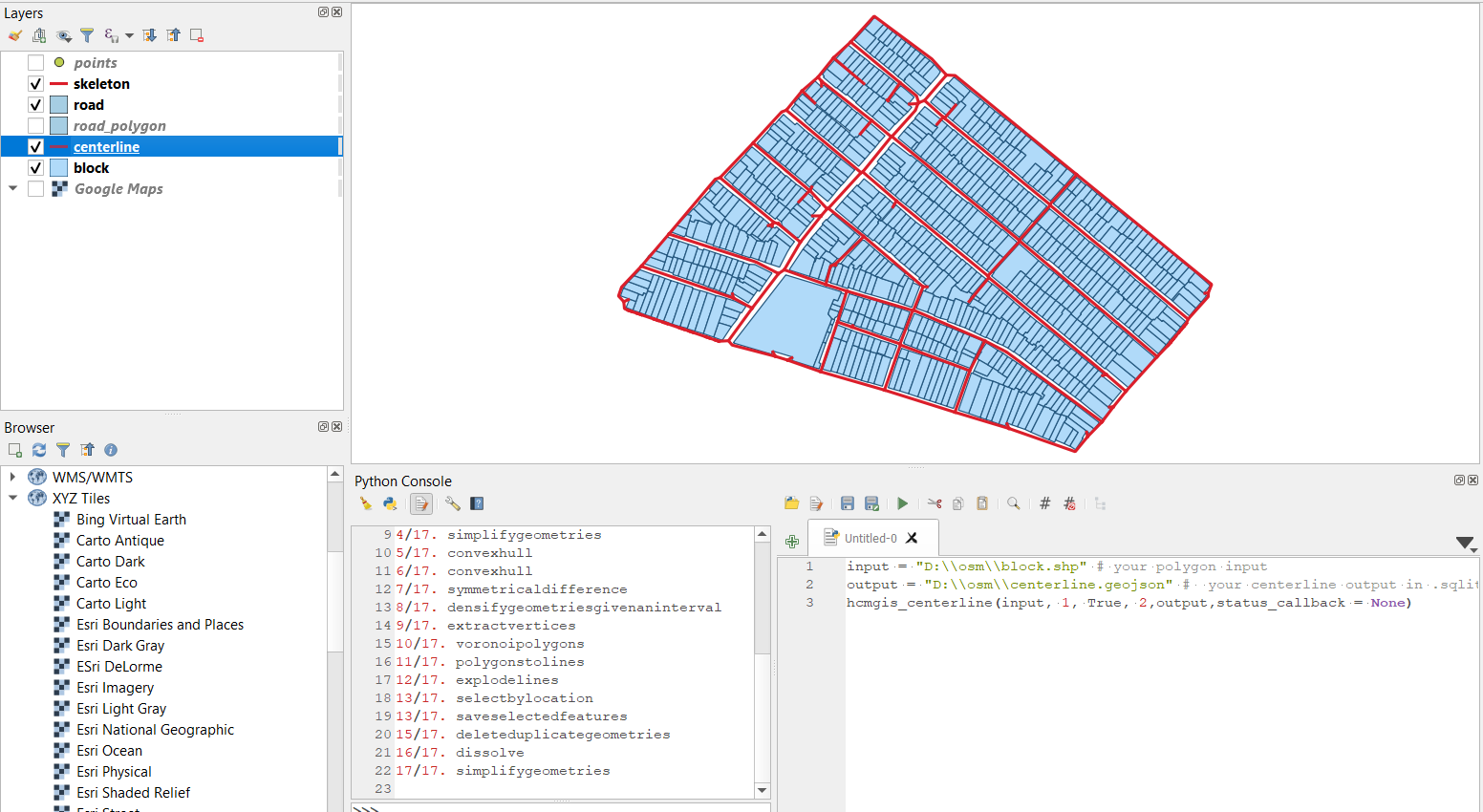The width and height of the screenshot is (1483, 812).
Task: Select Esri National Geographic tile entry
Action: (x=155, y=730)
